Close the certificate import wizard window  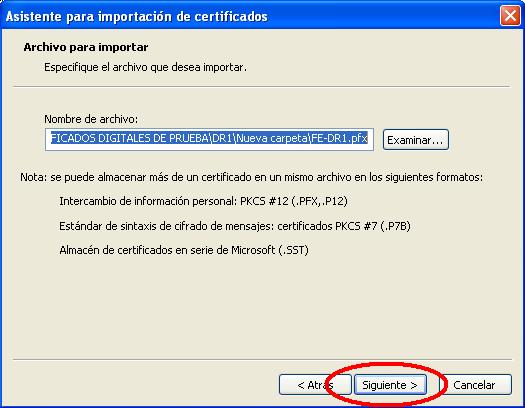pyautogui.click(x=510, y=15)
